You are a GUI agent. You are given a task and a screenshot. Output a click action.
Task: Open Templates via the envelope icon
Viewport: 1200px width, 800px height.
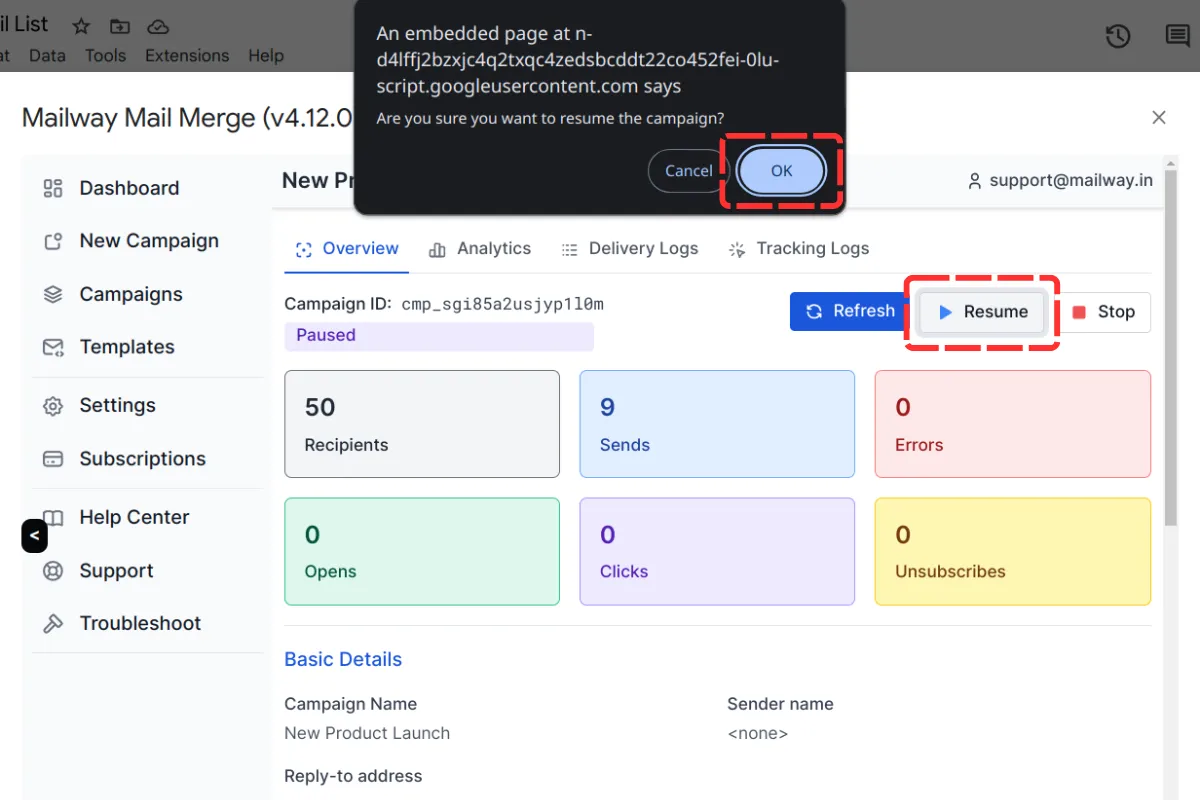(52, 347)
